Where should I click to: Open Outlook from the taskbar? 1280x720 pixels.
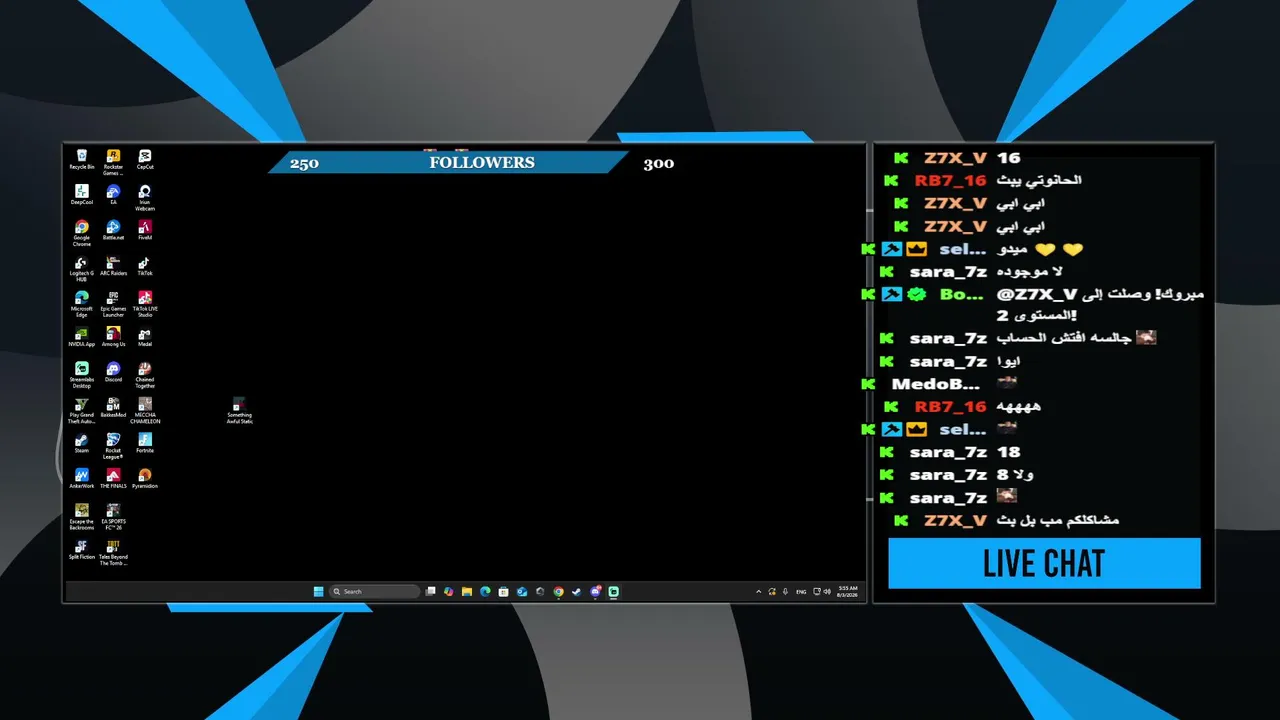click(x=521, y=592)
